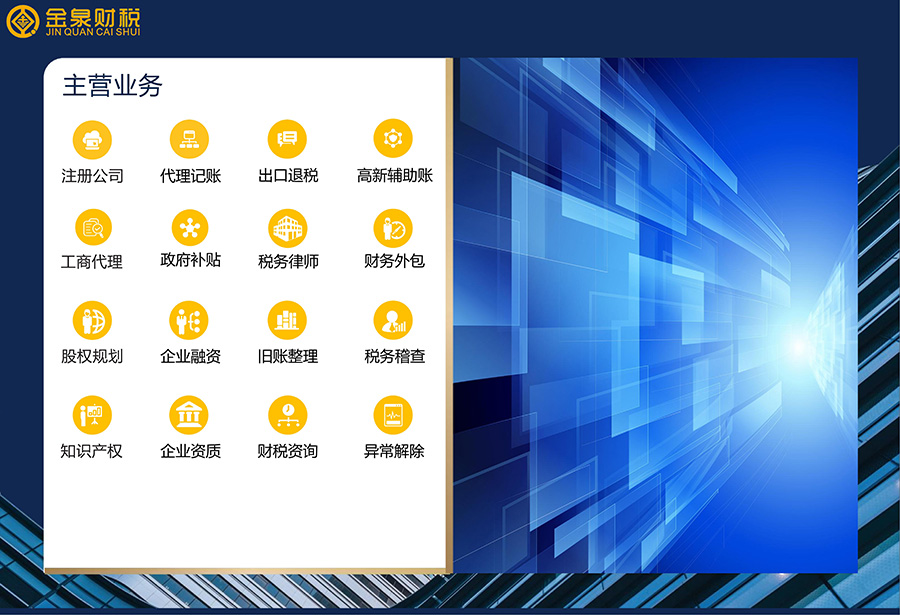
Task: Click the 企业融资 icon
Action: tap(189, 320)
